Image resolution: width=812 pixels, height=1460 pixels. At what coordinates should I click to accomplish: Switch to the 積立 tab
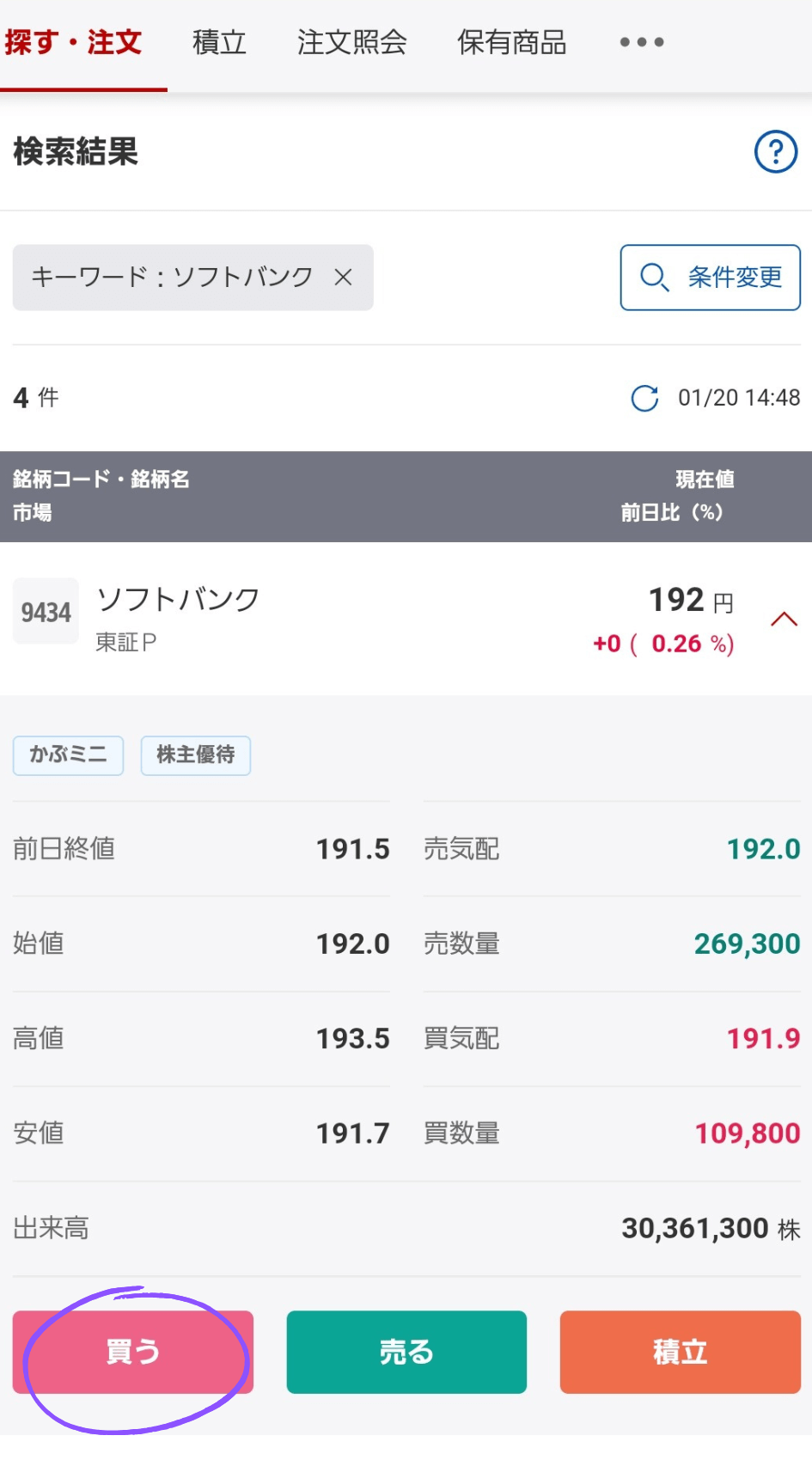219,41
